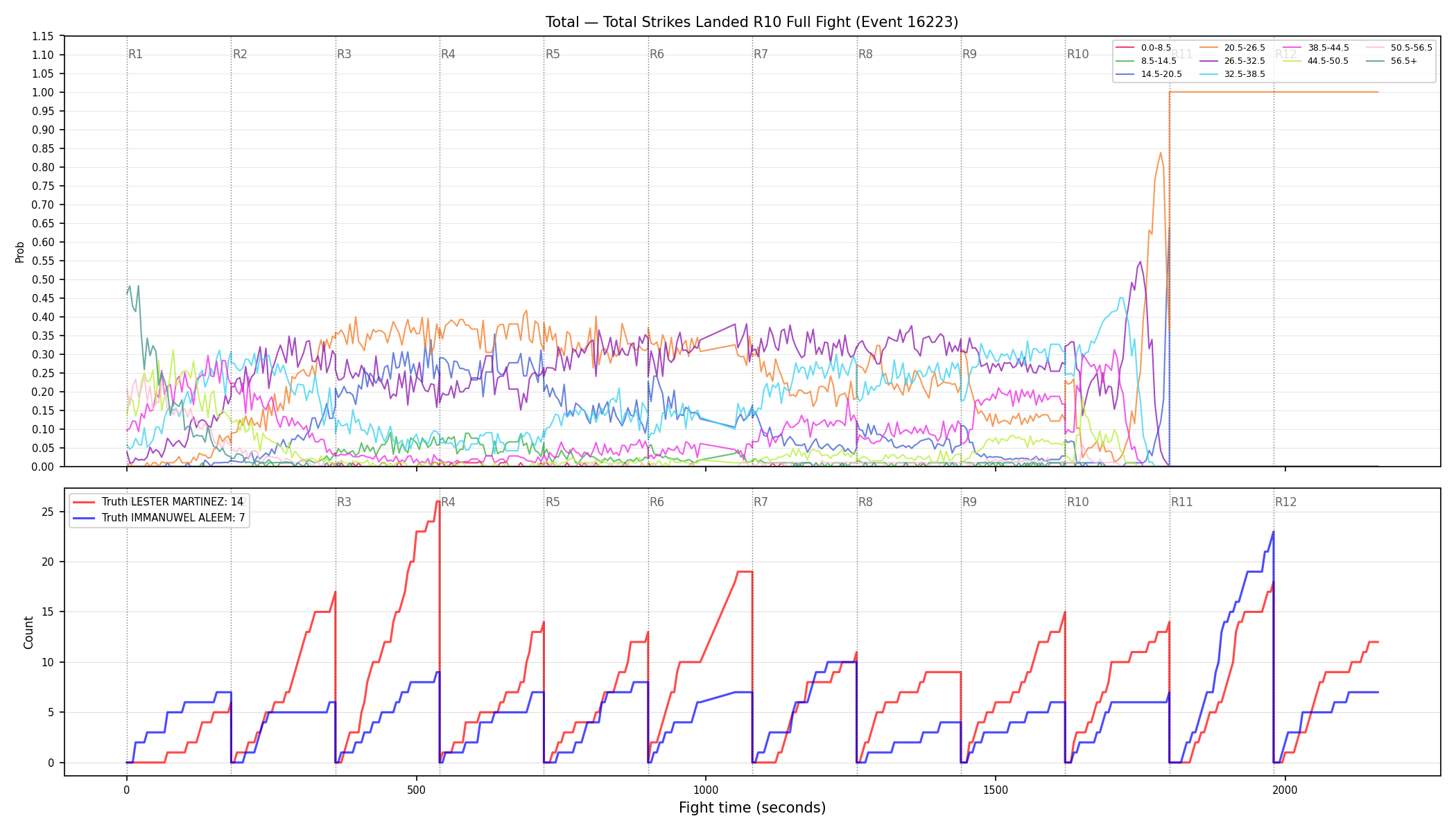Click the R3 round marker in the count chart
Screen dimensions: 1456x832
[x=344, y=502]
